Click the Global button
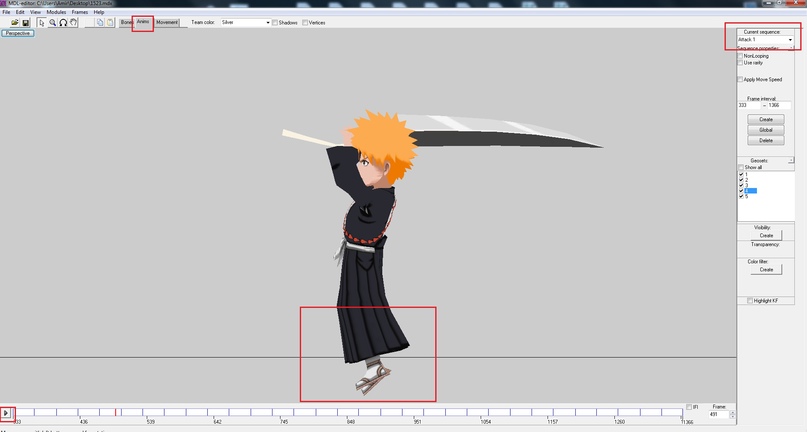 766,130
